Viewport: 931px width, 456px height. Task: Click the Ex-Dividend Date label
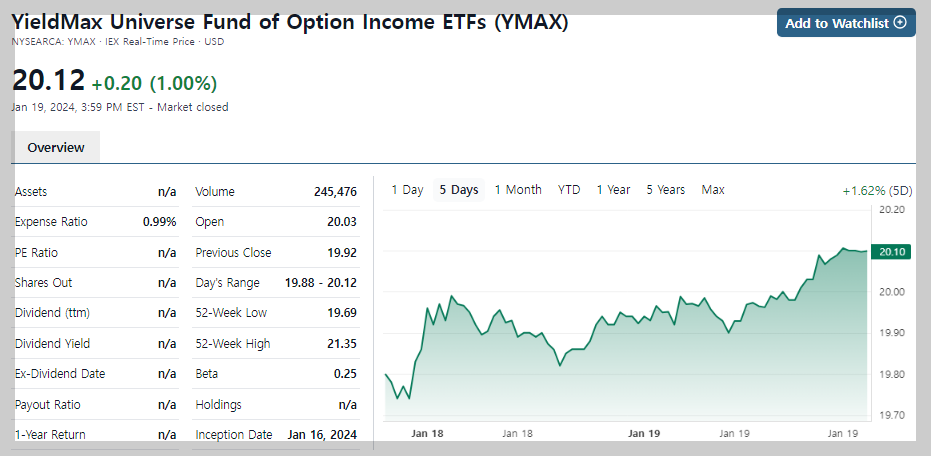click(x=60, y=374)
